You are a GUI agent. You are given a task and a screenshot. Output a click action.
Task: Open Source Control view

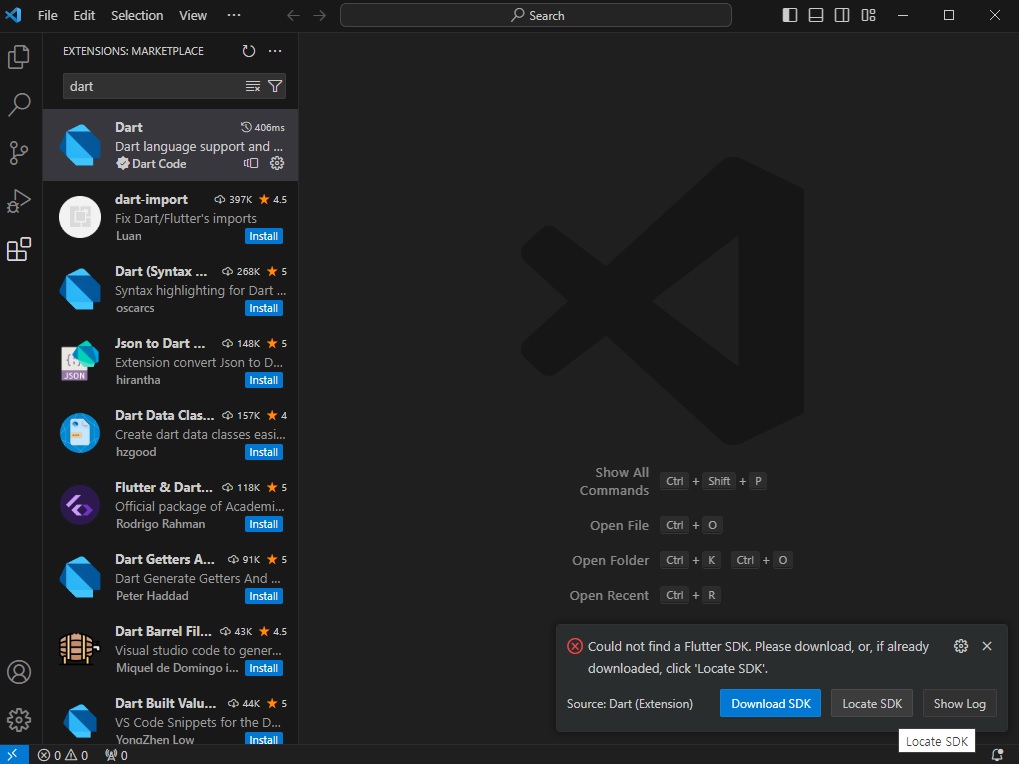tap(19, 153)
